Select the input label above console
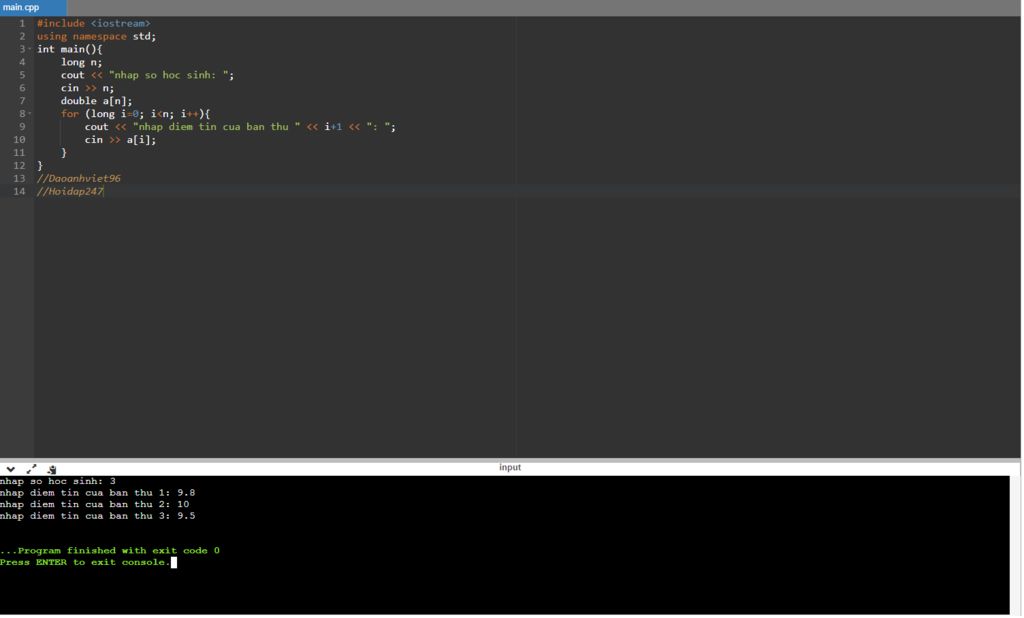This screenshot has height=618, width=1024. [510, 468]
